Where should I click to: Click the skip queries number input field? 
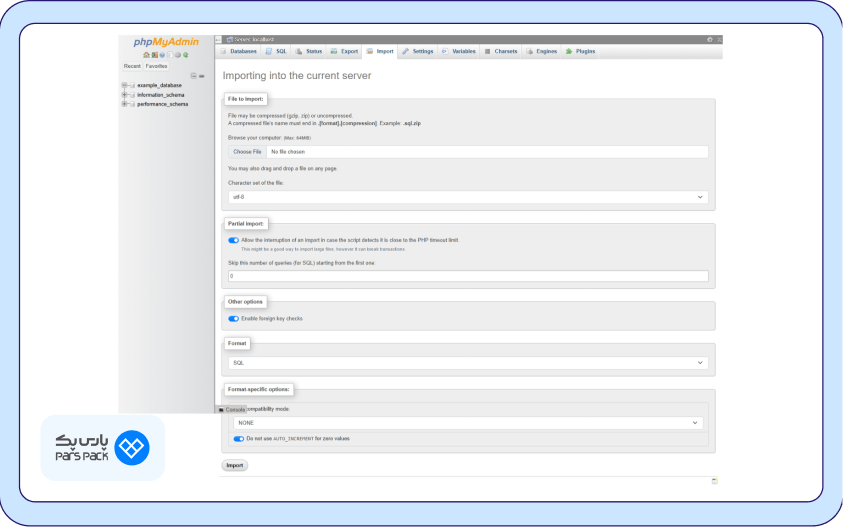point(468,276)
